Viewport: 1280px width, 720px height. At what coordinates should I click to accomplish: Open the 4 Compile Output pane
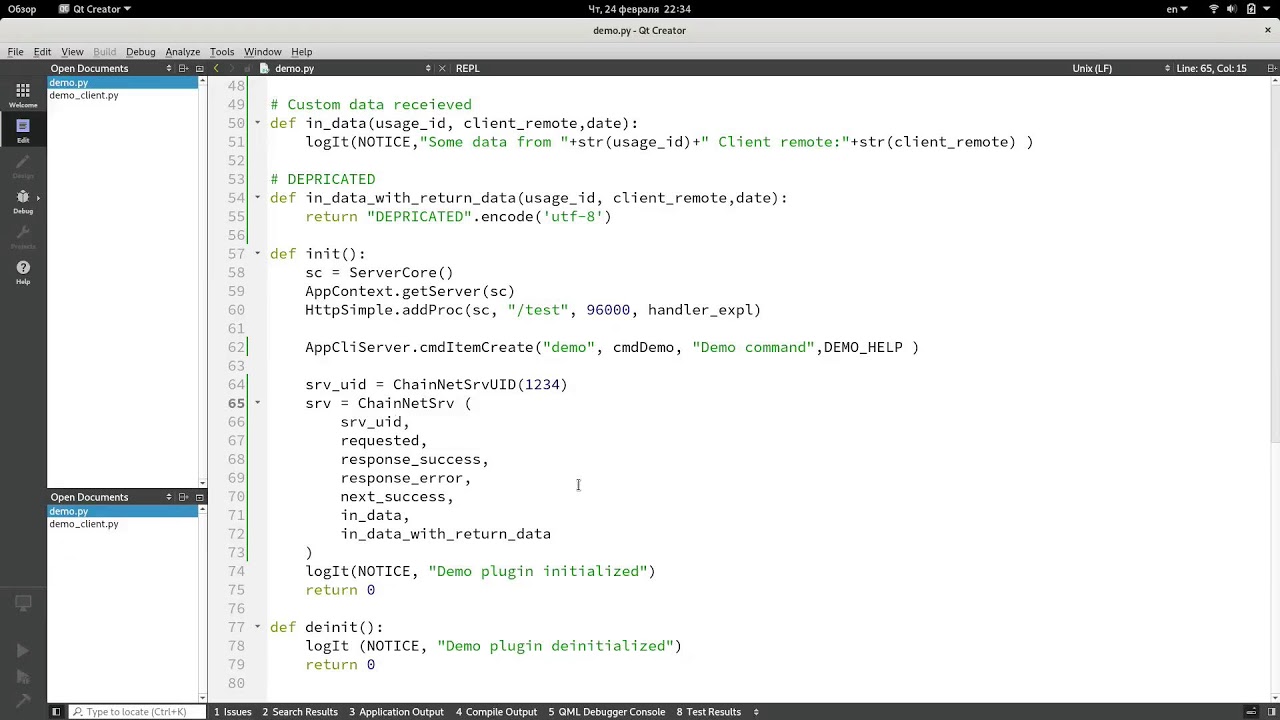[x=496, y=712]
